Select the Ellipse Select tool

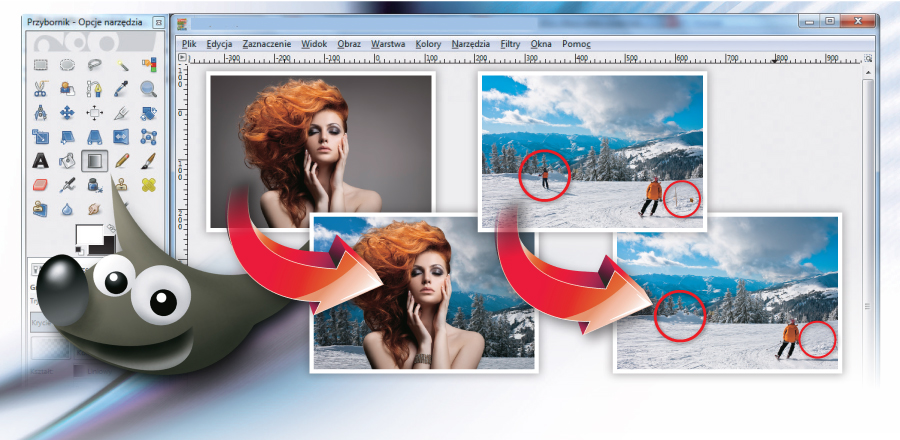67,65
